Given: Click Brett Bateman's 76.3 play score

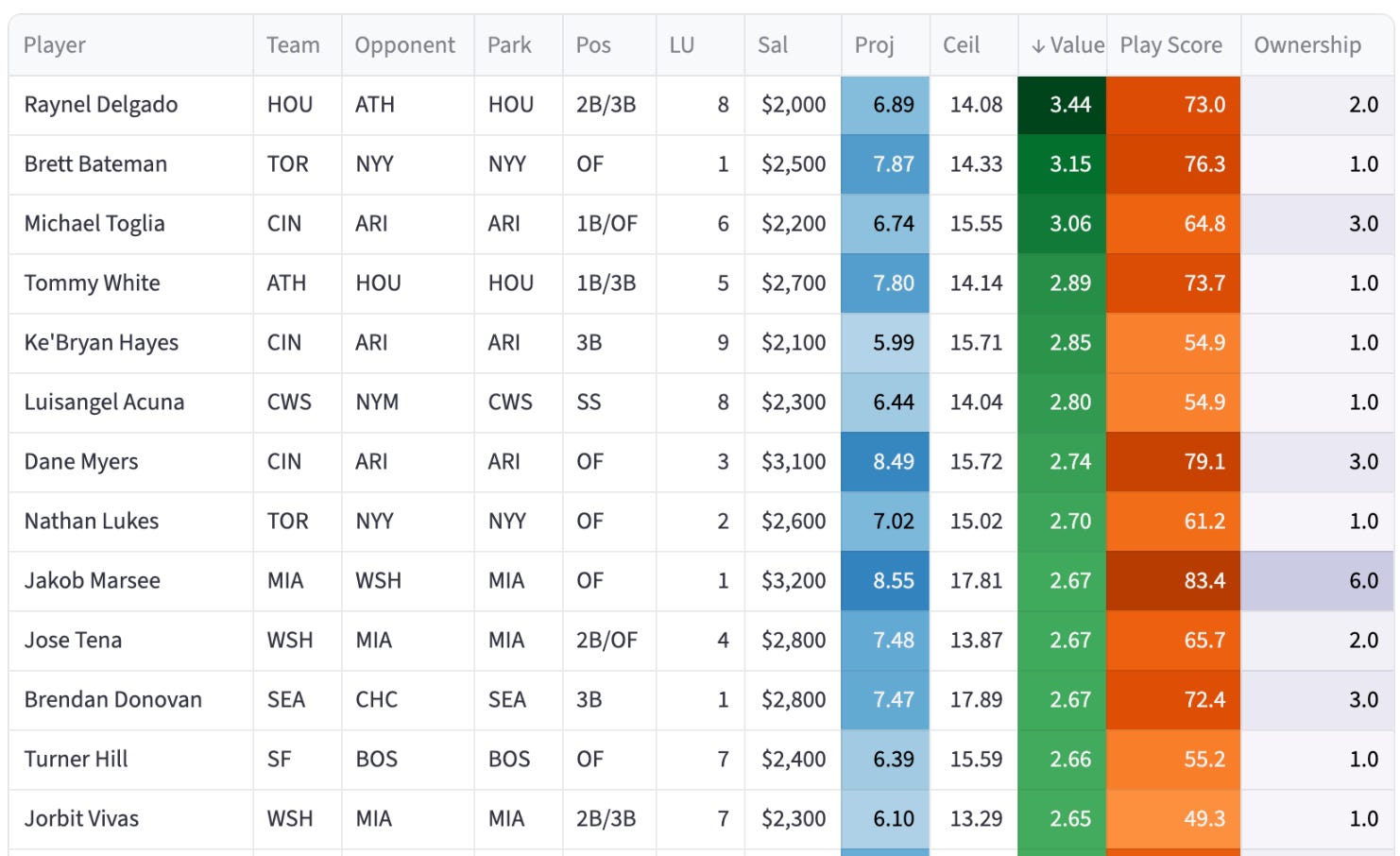Looking at the screenshot, I should pos(1173,164).
